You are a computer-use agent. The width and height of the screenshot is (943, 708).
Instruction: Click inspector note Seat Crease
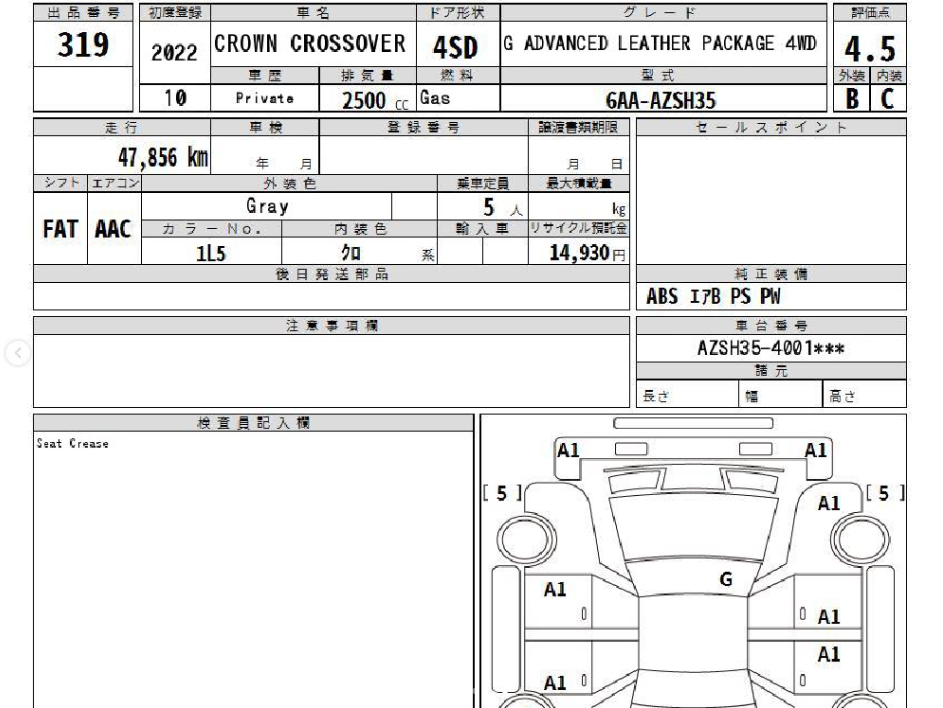click(72, 443)
